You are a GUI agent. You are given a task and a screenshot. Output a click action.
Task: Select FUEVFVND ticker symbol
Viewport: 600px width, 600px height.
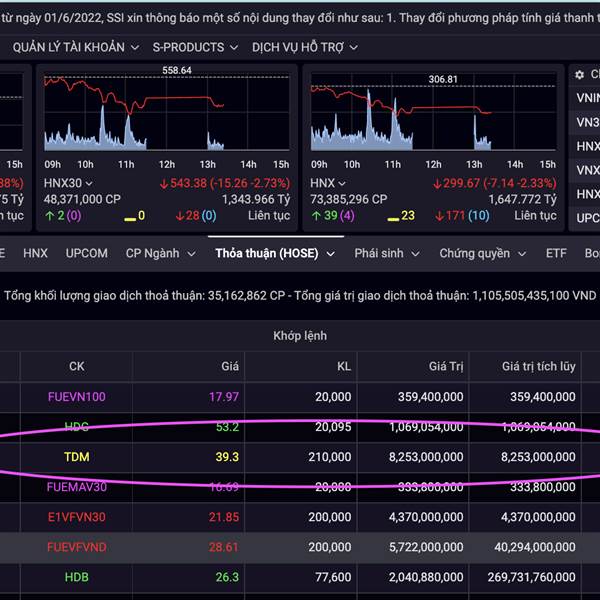(77, 547)
